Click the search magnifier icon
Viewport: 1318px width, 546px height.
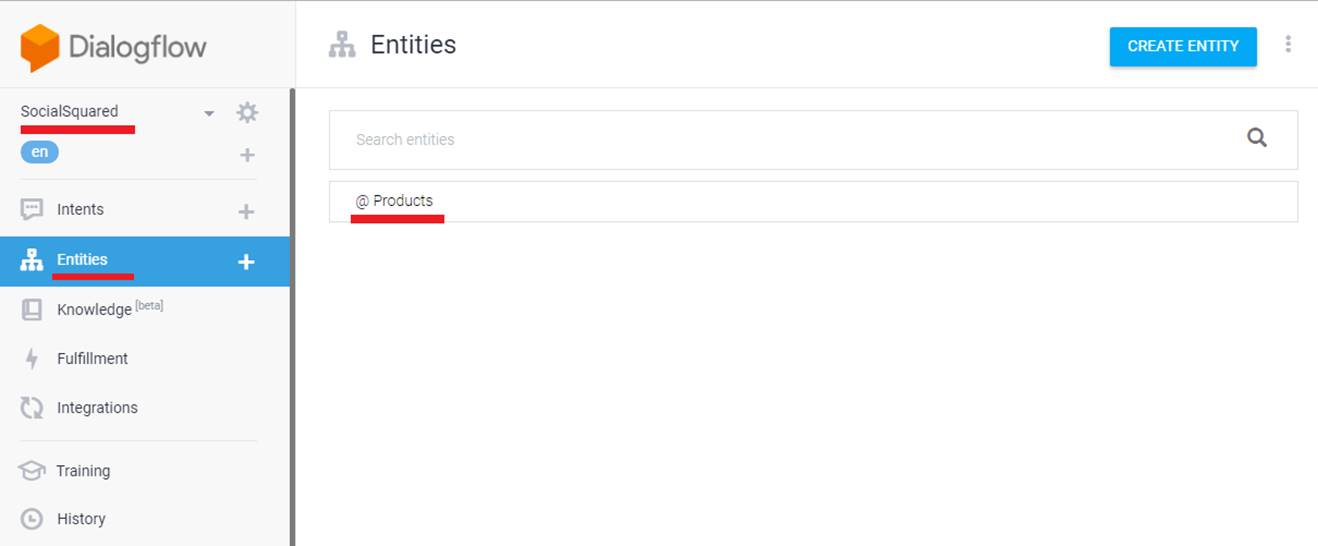coord(1257,139)
